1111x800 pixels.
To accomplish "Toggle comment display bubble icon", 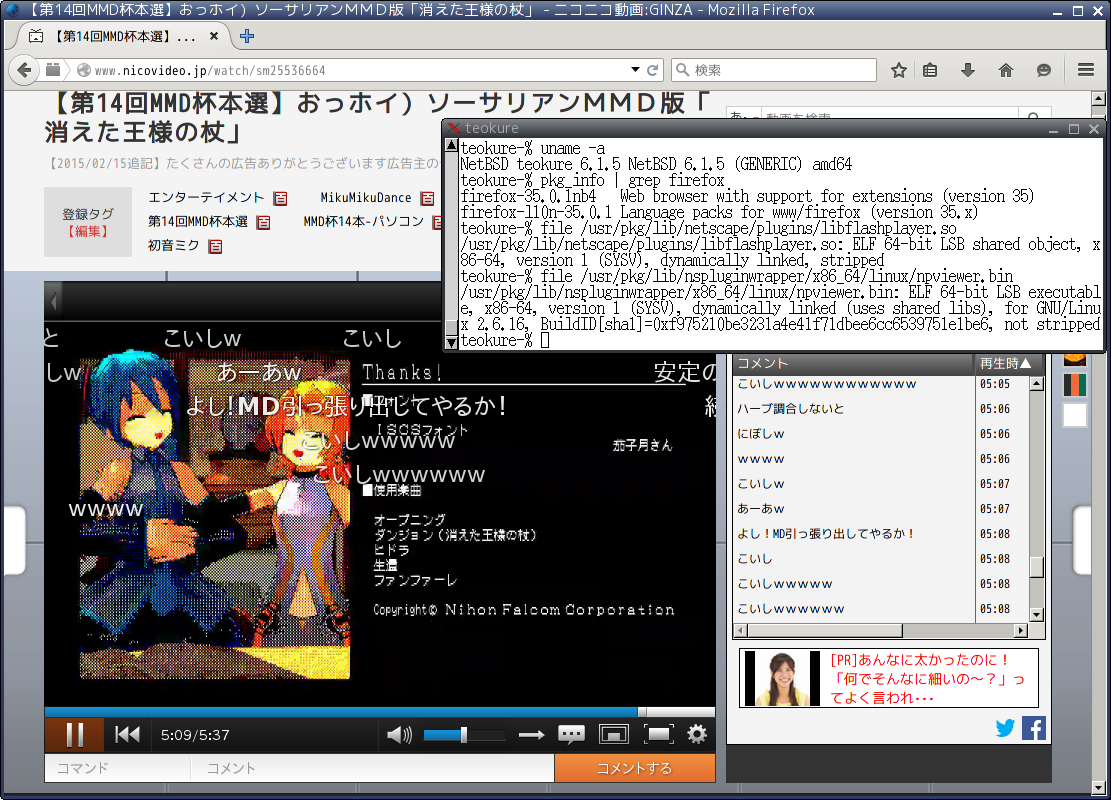I will point(571,734).
